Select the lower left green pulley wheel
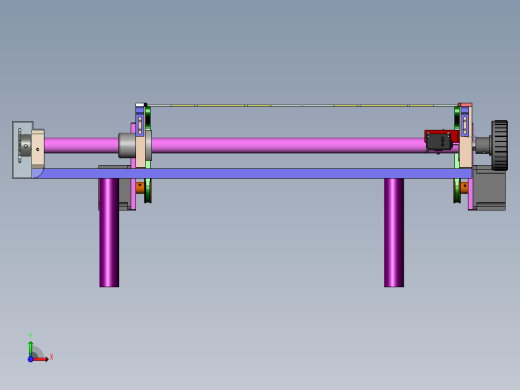Viewport: 520px width, 390px height. pos(148,191)
